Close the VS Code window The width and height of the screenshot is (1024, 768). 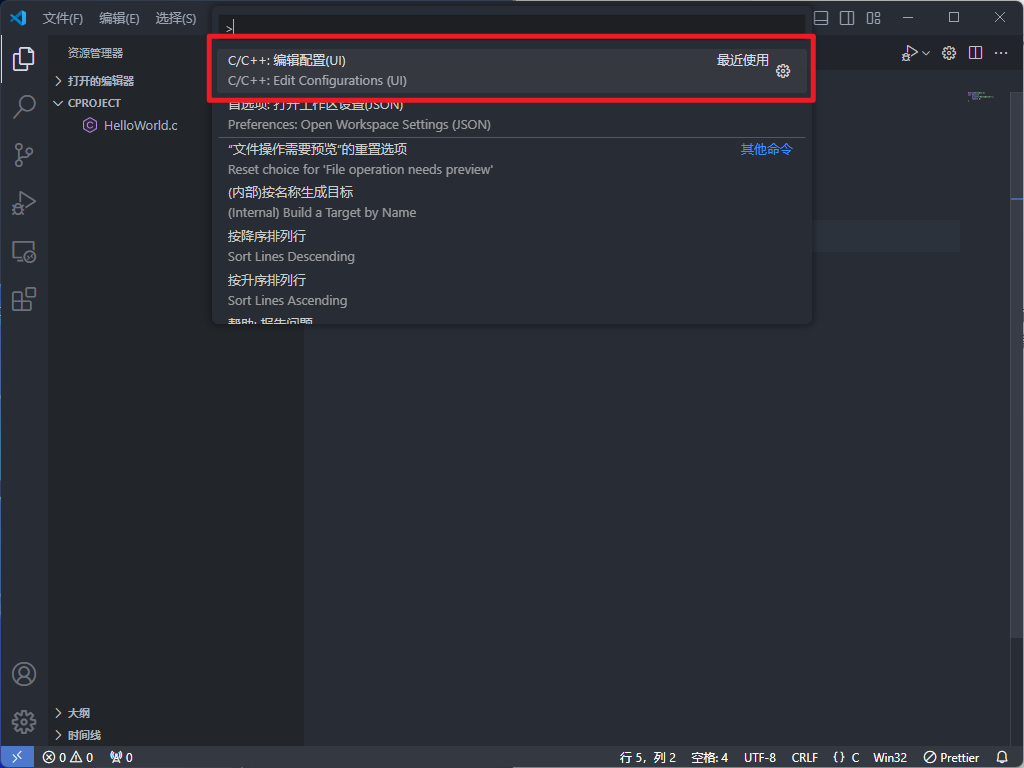1000,18
